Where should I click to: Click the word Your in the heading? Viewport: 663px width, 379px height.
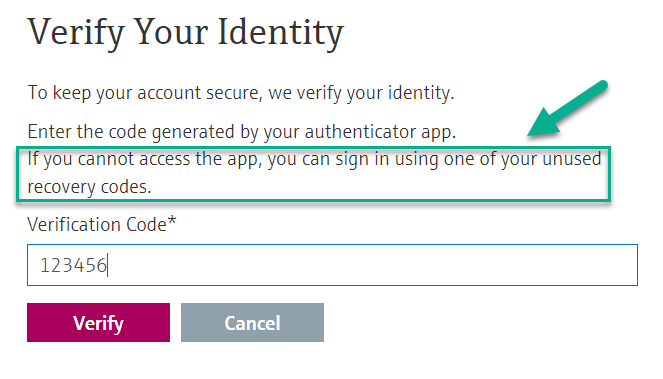(171, 32)
